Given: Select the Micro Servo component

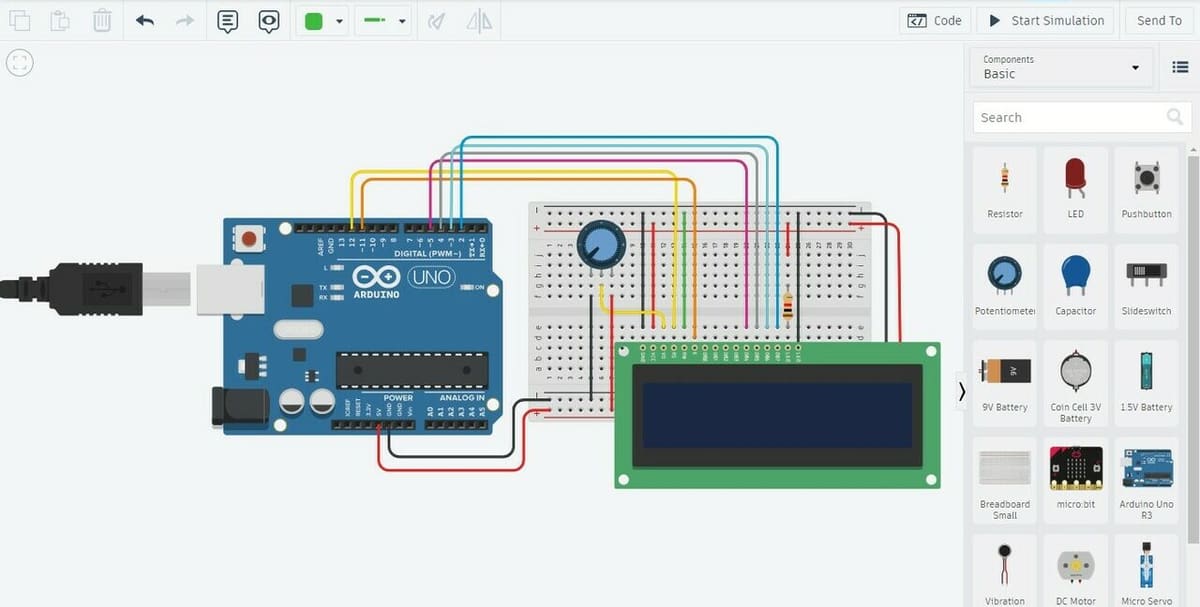Looking at the screenshot, I should coord(1146,570).
